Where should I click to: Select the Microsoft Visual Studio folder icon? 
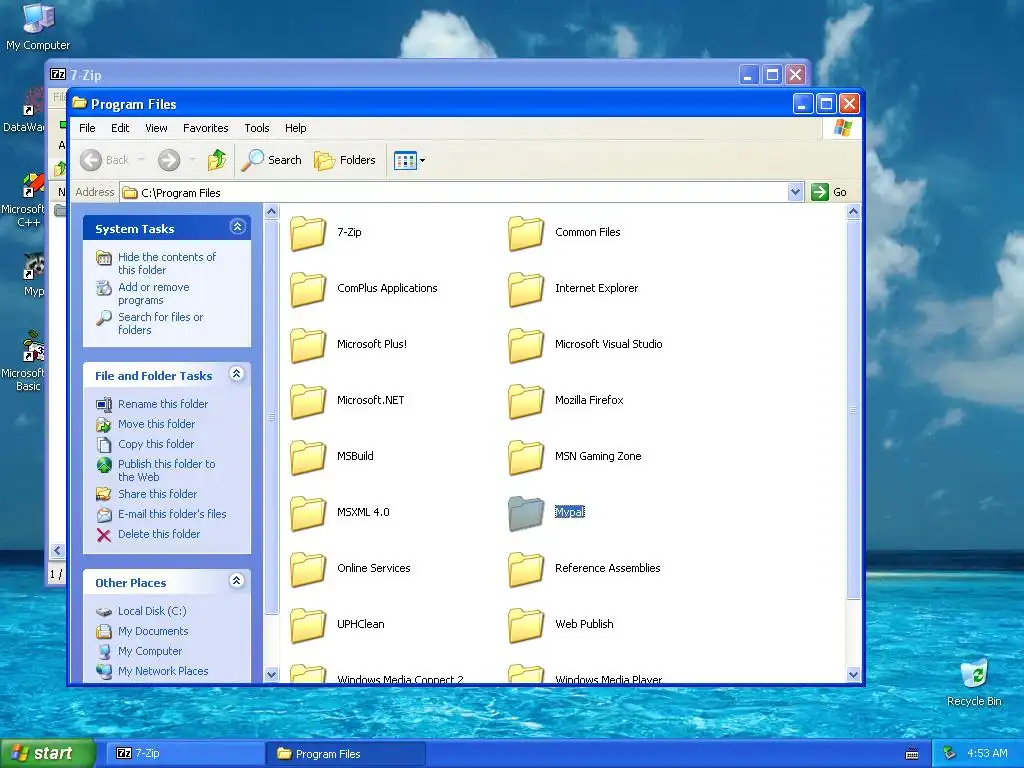point(526,345)
